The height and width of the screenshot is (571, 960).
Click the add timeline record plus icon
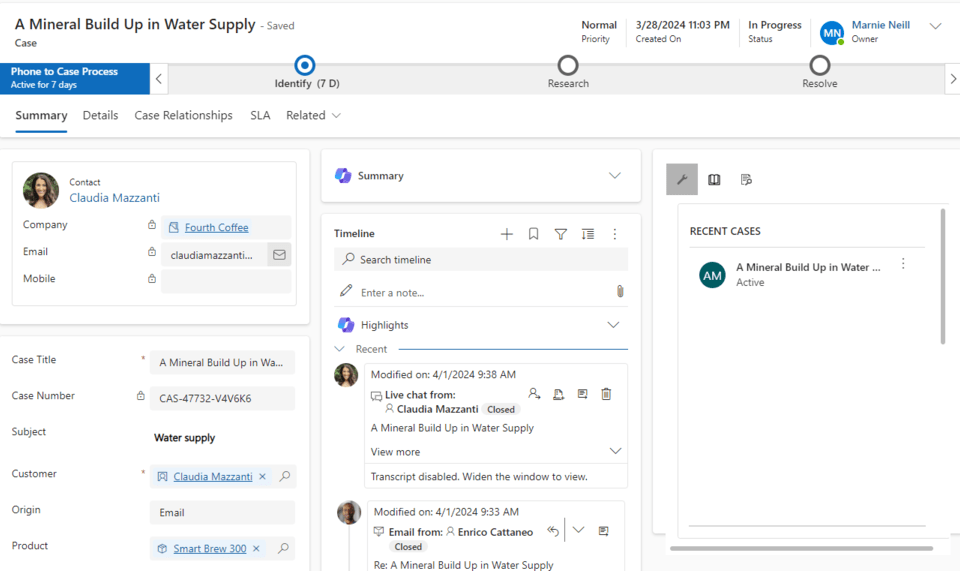tap(507, 234)
